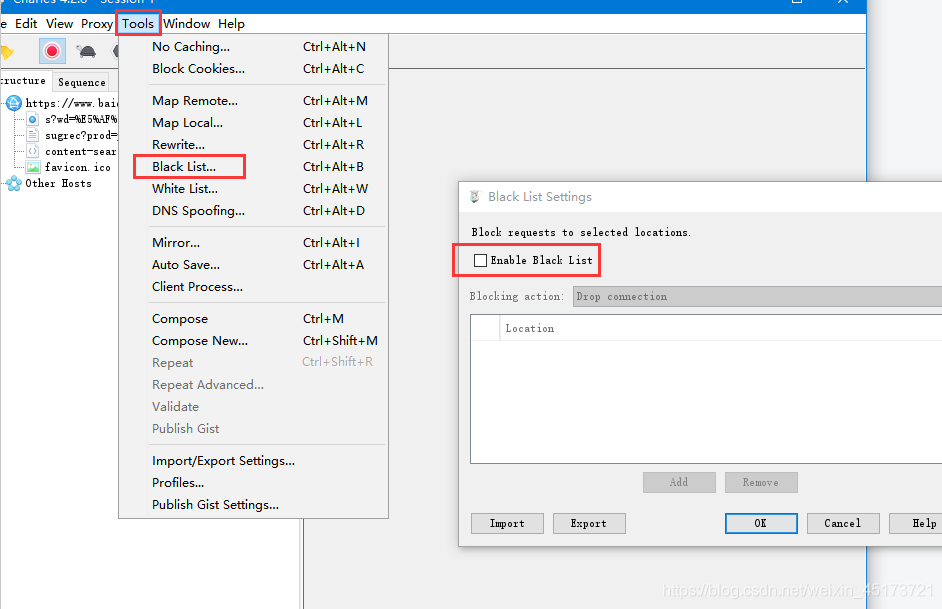Screen dimensions: 942x609
Task: Confirm with the OK button
Action: [761, 523]
